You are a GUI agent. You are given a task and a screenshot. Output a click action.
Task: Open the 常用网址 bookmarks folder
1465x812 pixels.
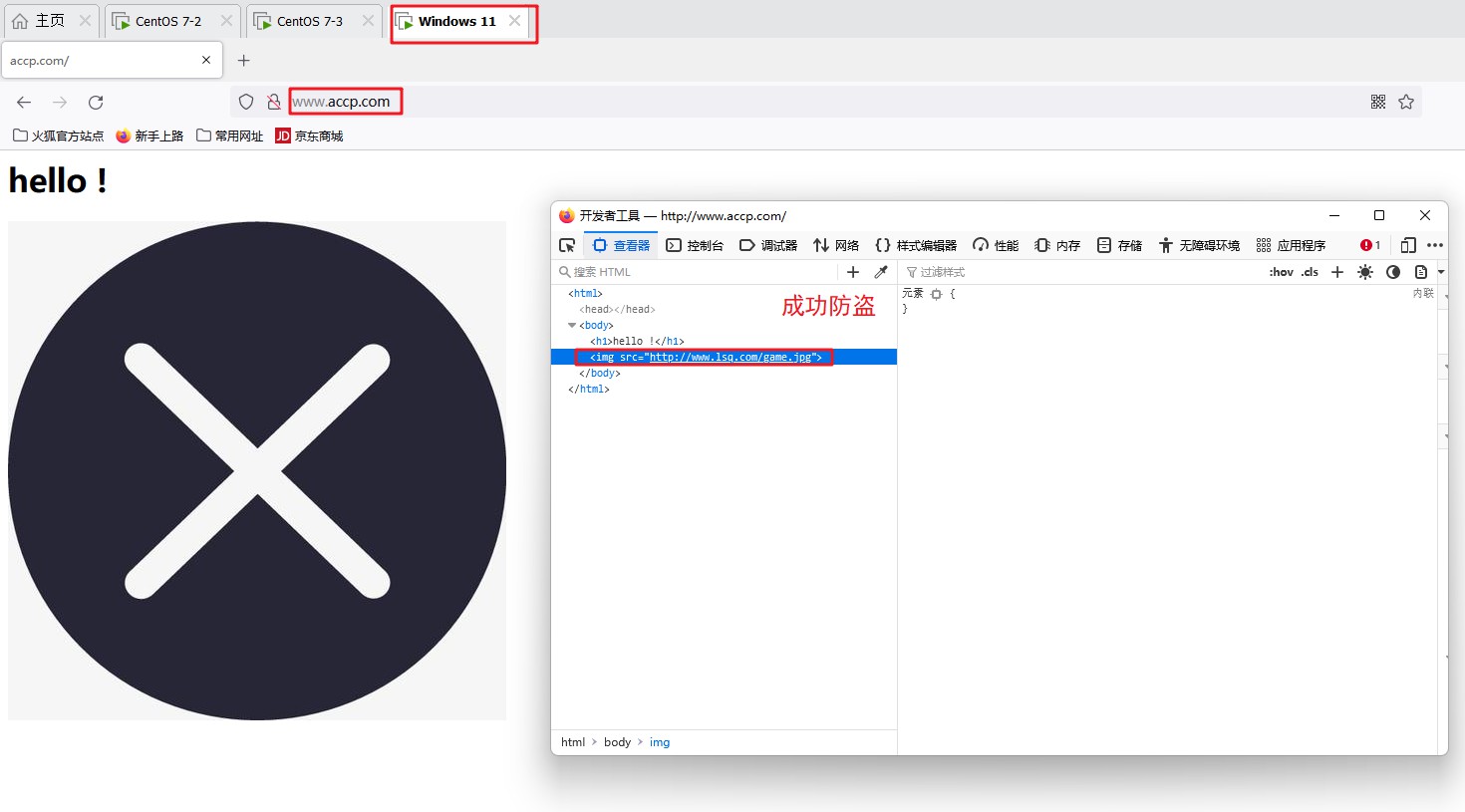click(229, 135)
